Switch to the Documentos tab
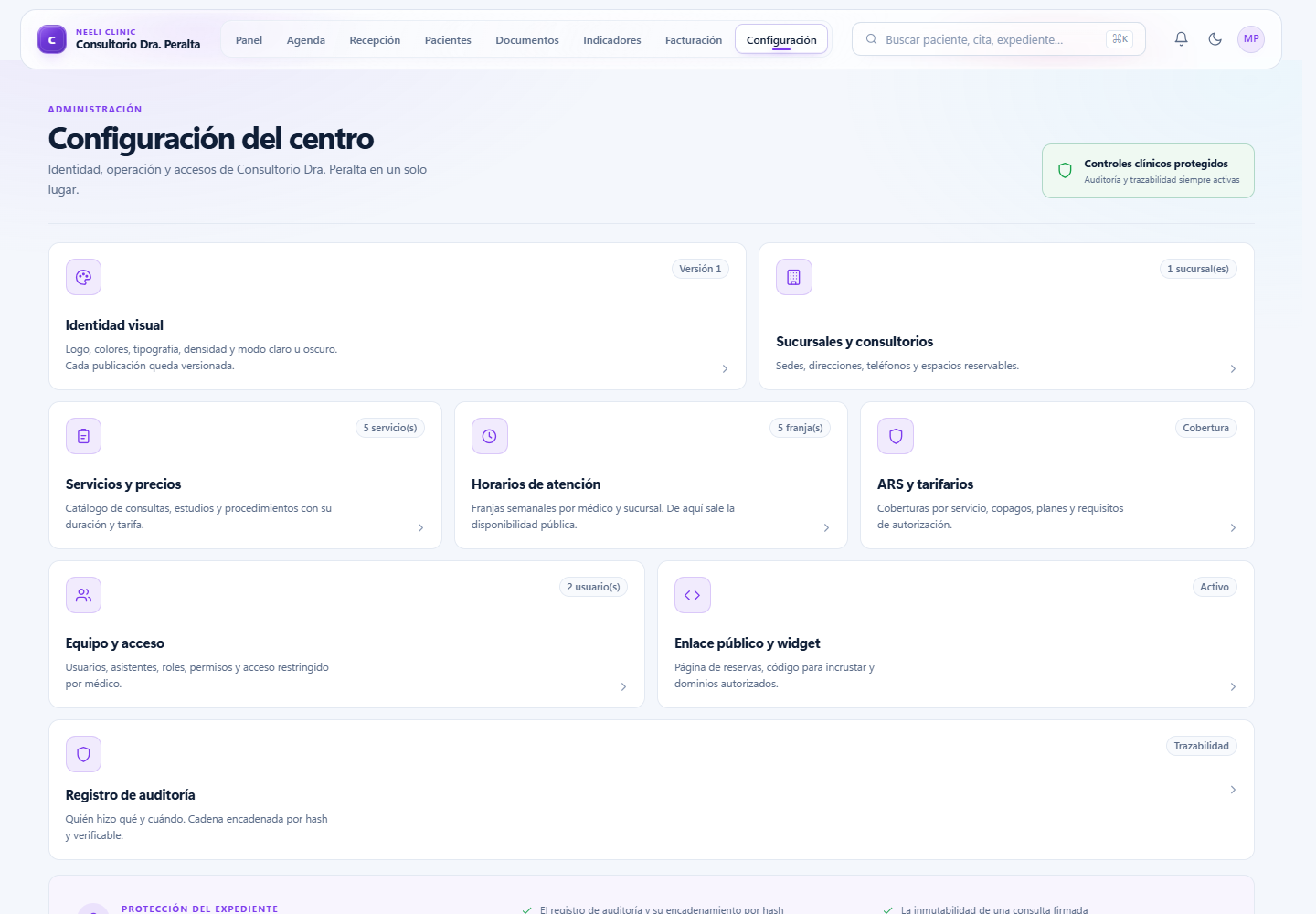The width and height of the screenshot is (1316, 914). coord(527,40)
